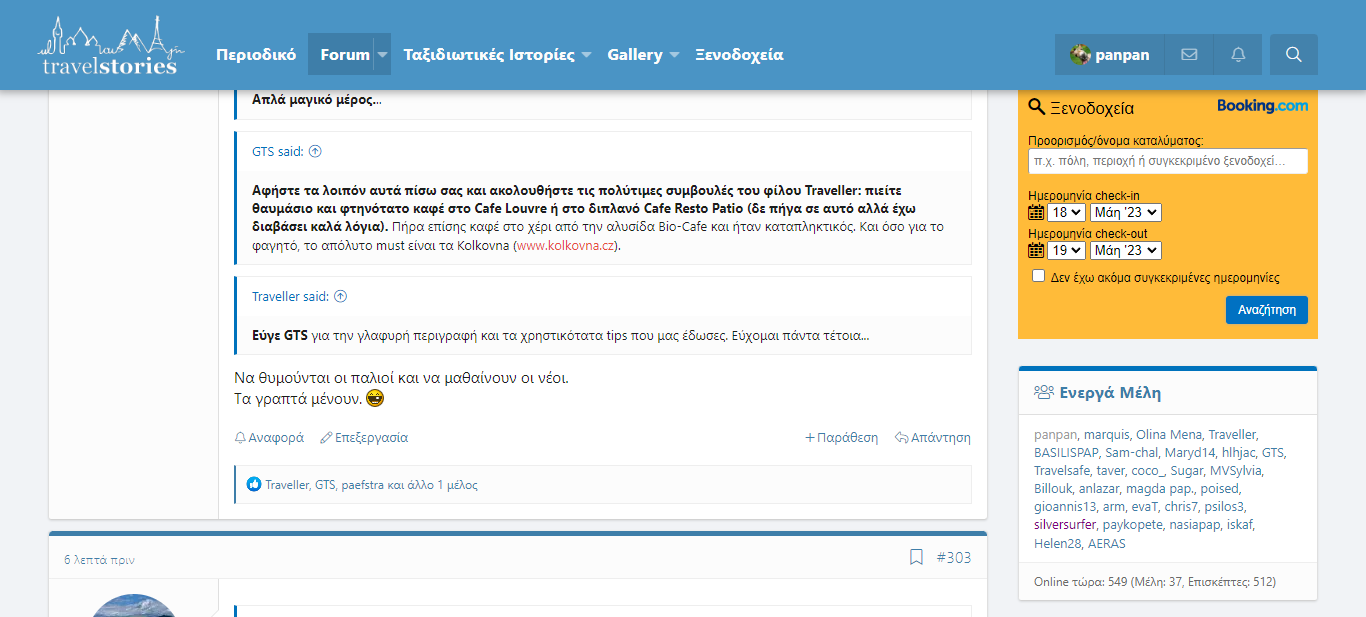Click the search magnifier icon in header

pyautogui.click(x=1293, y=55)
